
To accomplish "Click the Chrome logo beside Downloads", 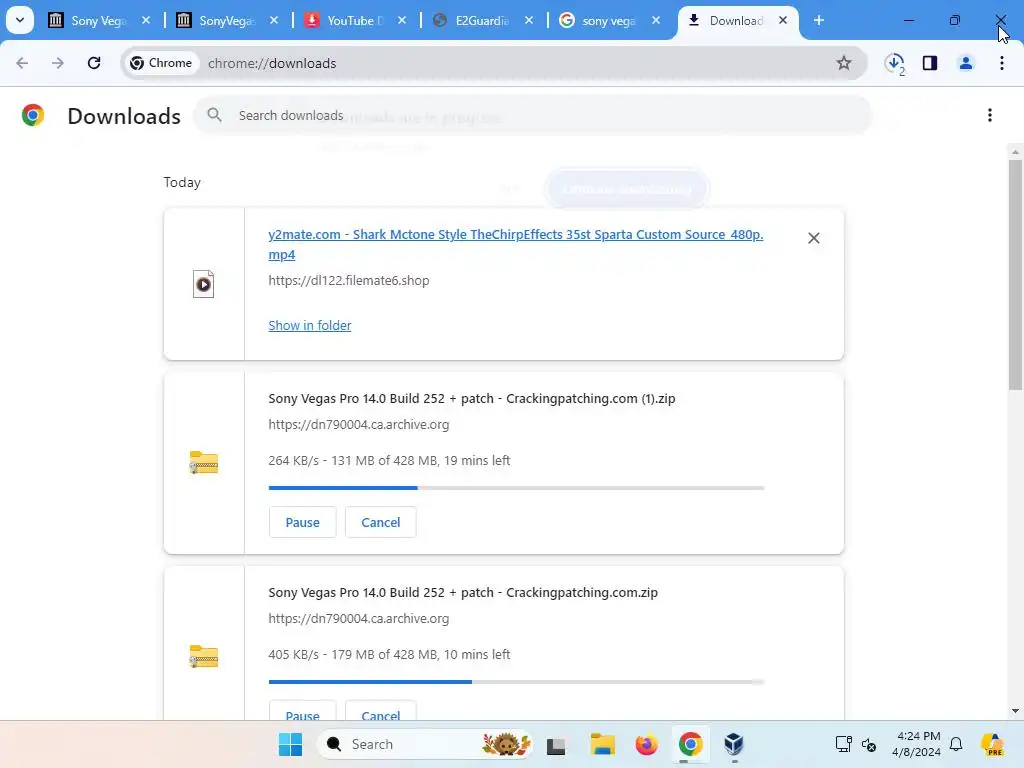I will tap(33, 116).
